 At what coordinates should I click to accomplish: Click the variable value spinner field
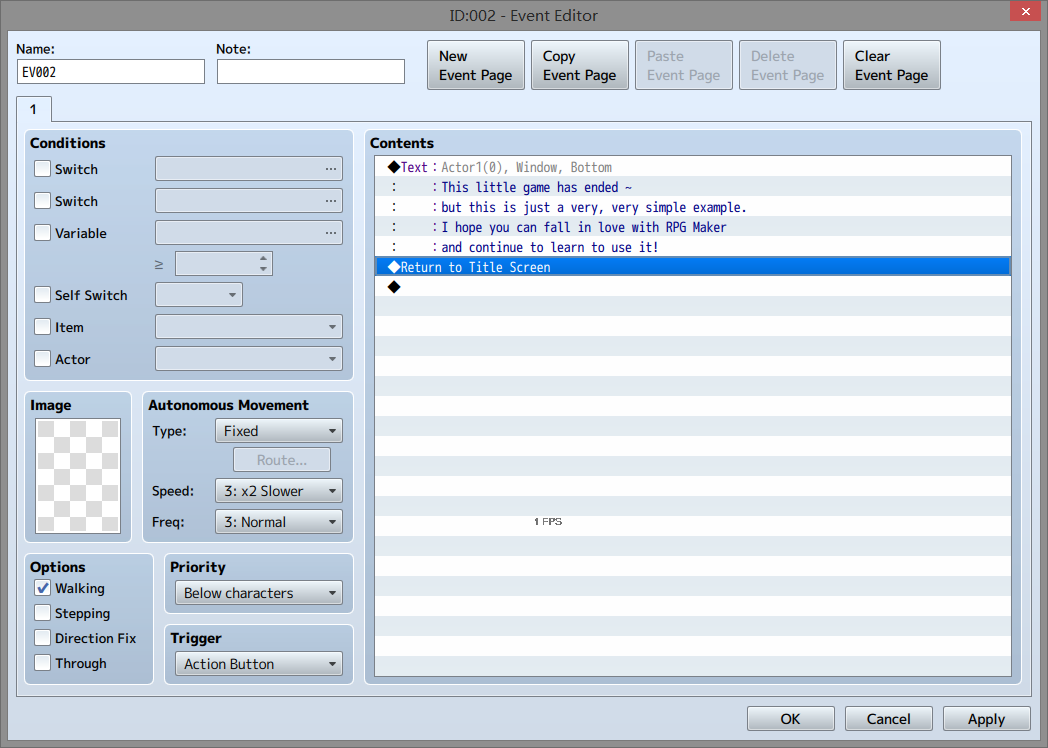tap(223, 264)
